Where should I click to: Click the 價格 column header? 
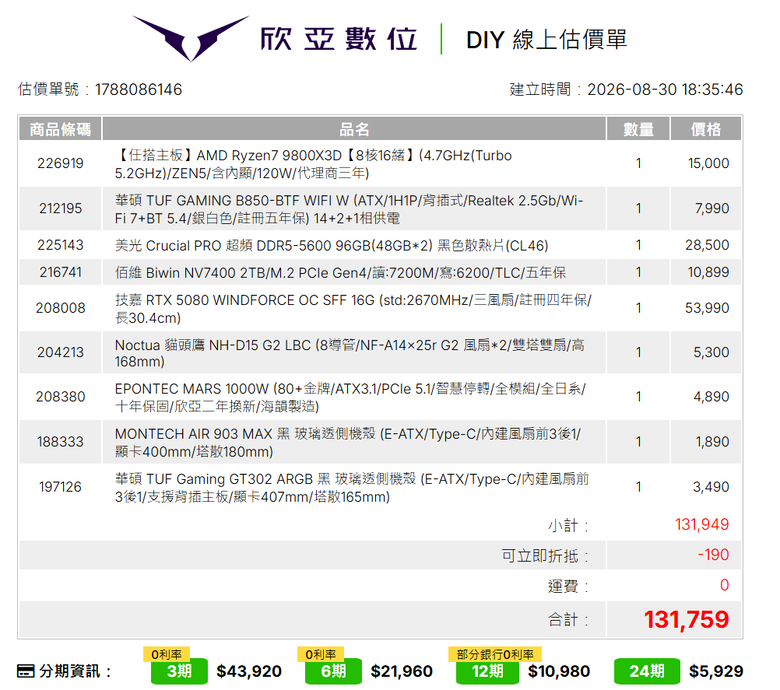click(x=705, y=129)
